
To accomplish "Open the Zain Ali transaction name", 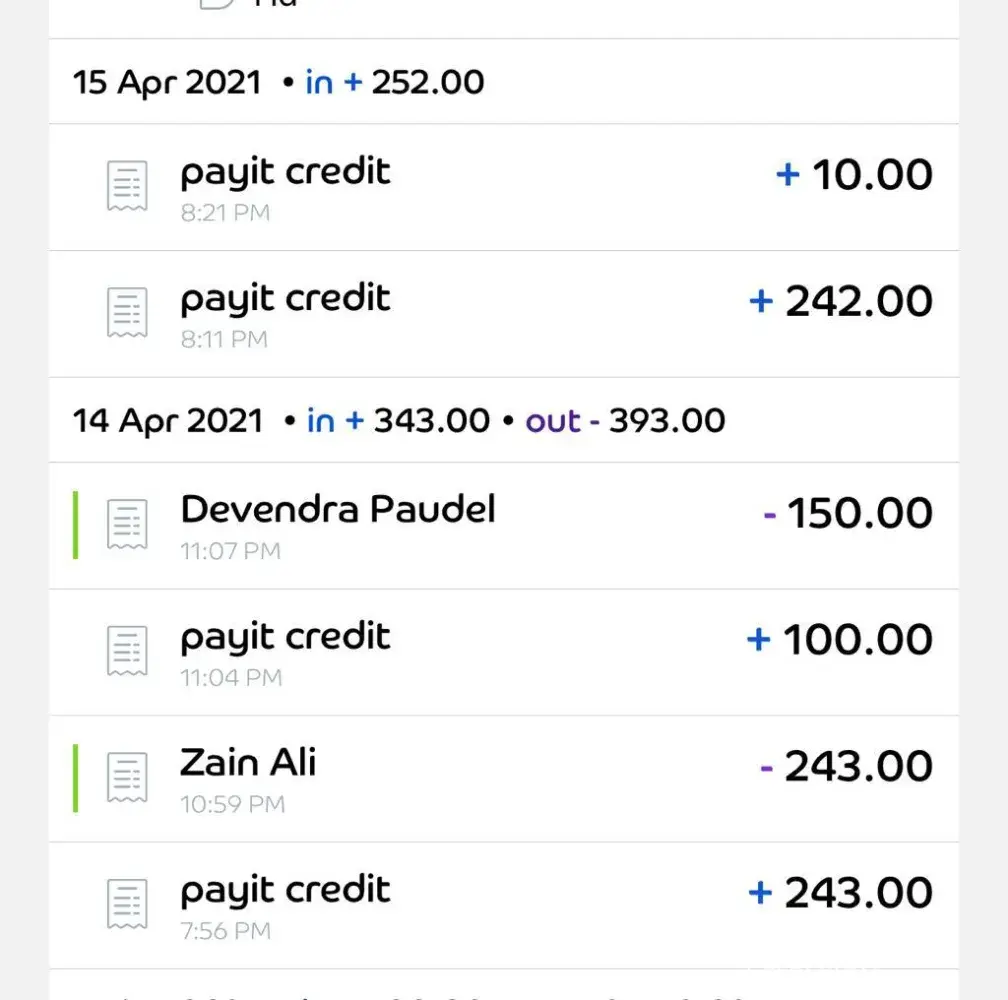I will (x=248, y=763).
